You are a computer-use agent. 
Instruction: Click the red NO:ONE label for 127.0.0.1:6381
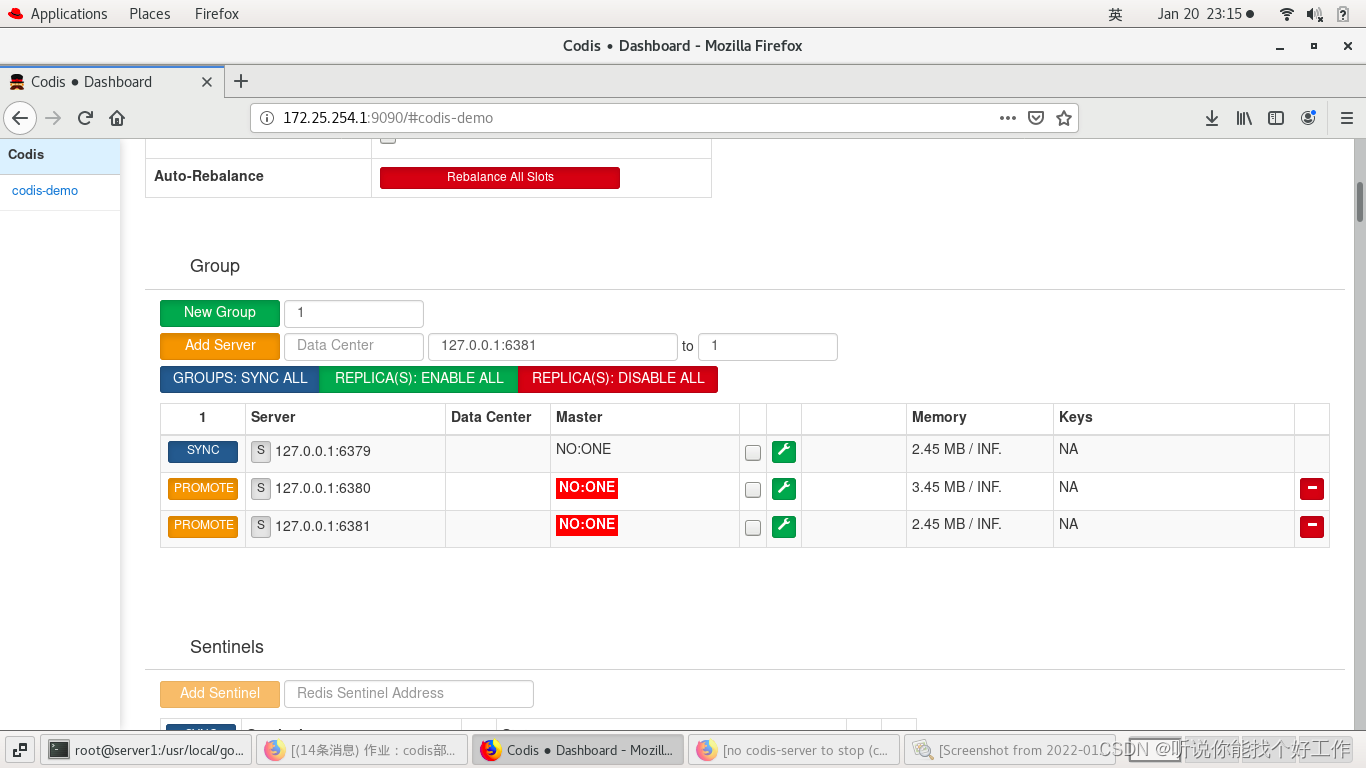587,525
